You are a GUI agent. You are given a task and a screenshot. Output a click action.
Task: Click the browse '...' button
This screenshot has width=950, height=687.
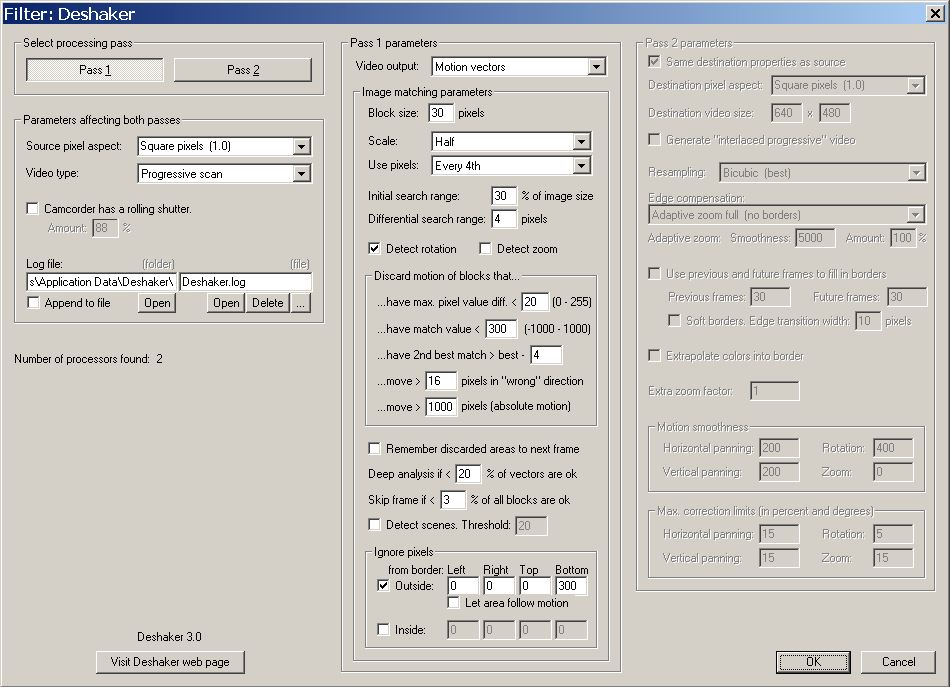pyautogui.click(x=301, y=303)
